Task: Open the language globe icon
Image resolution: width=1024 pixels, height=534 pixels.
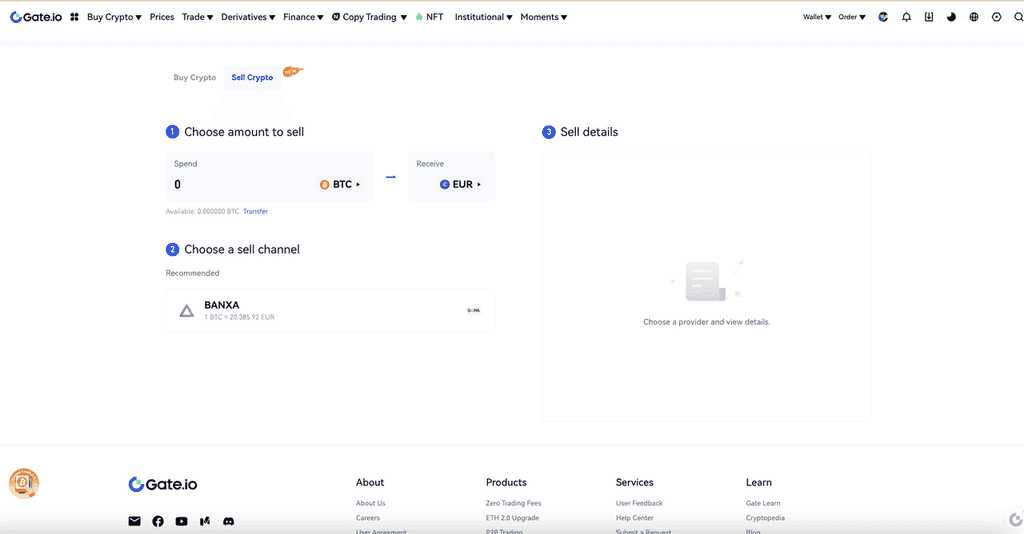Action: 974,17
